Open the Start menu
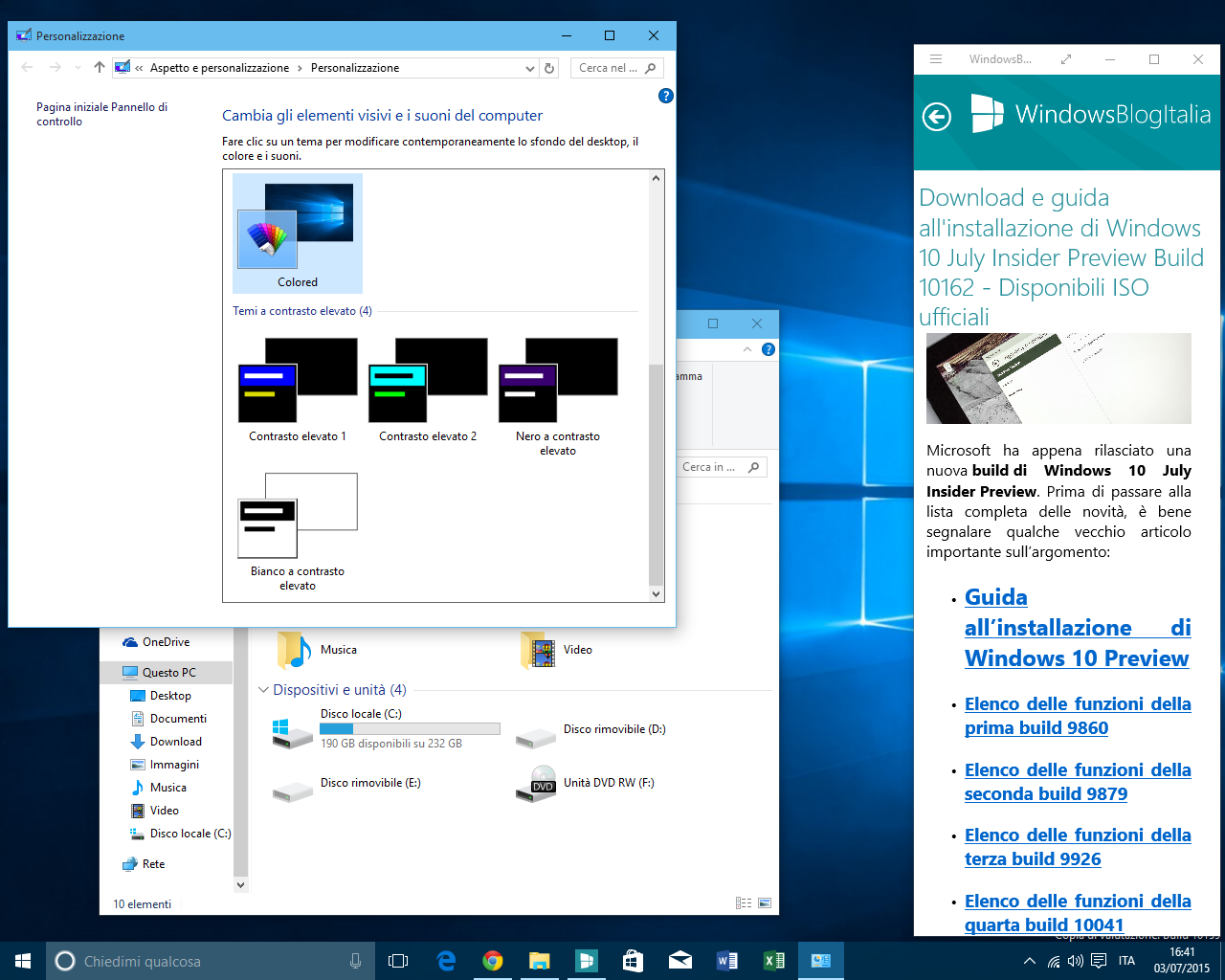The height and width of the screenshot is (980, 1225). tap(23, 961)
